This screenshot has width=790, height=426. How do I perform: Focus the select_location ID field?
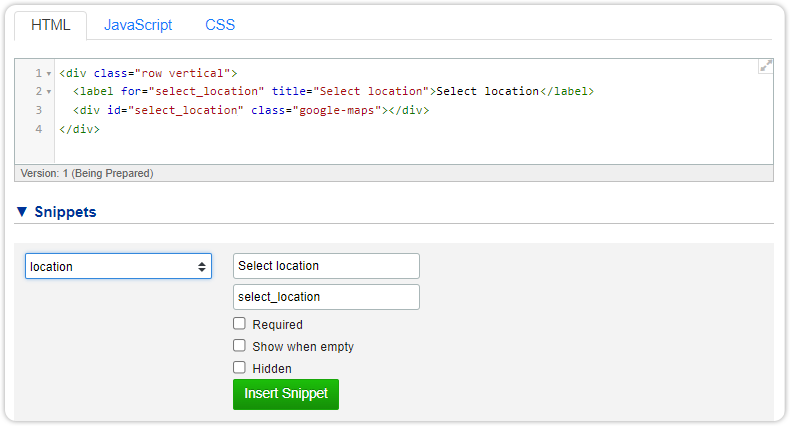(326, 297)
